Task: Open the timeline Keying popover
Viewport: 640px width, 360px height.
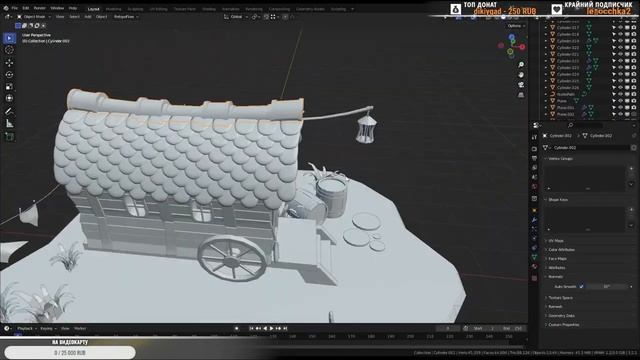Action: click(48, 329)
